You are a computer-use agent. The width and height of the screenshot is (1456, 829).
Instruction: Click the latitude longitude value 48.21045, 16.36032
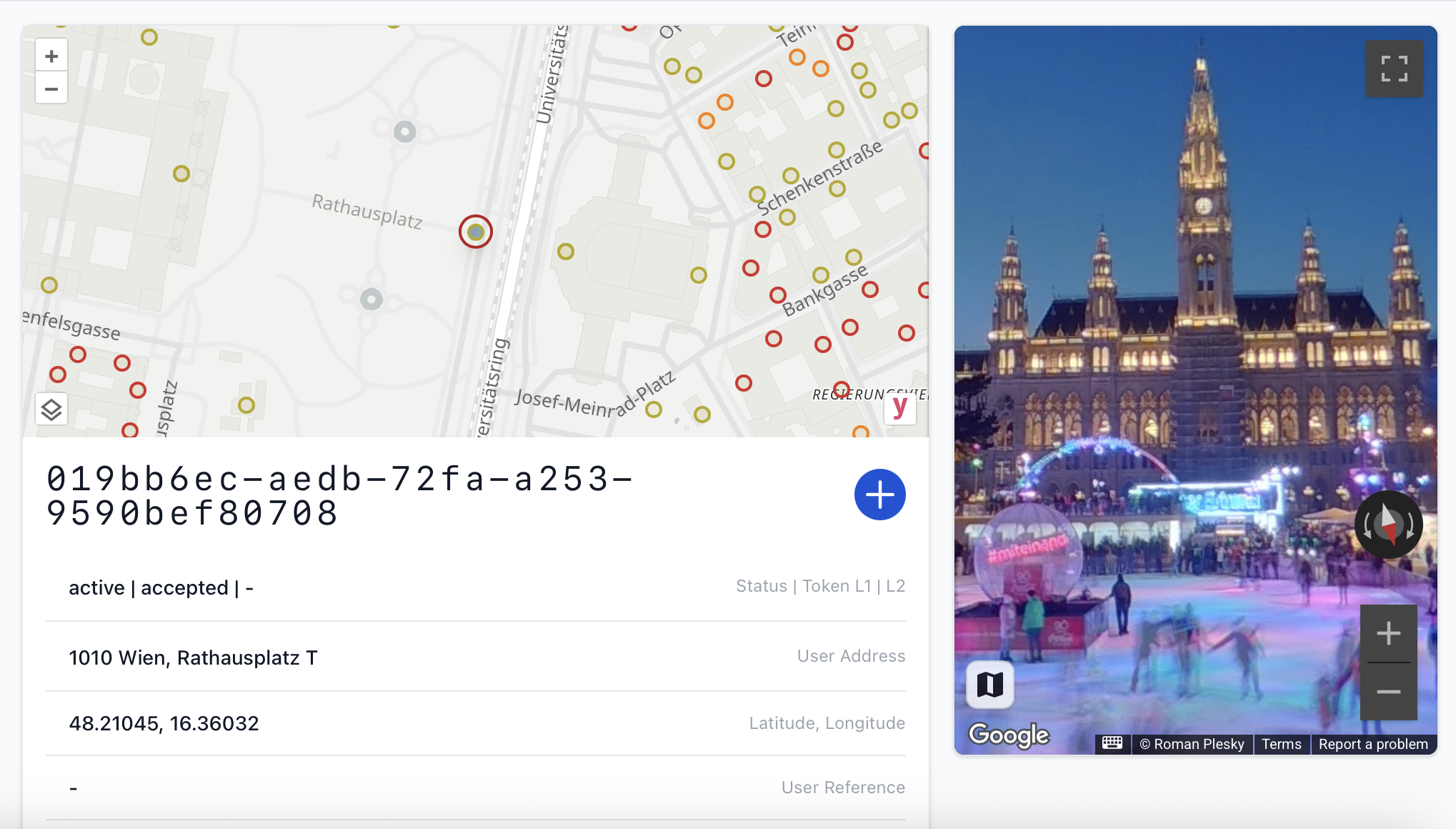click(x=164, y=723)
